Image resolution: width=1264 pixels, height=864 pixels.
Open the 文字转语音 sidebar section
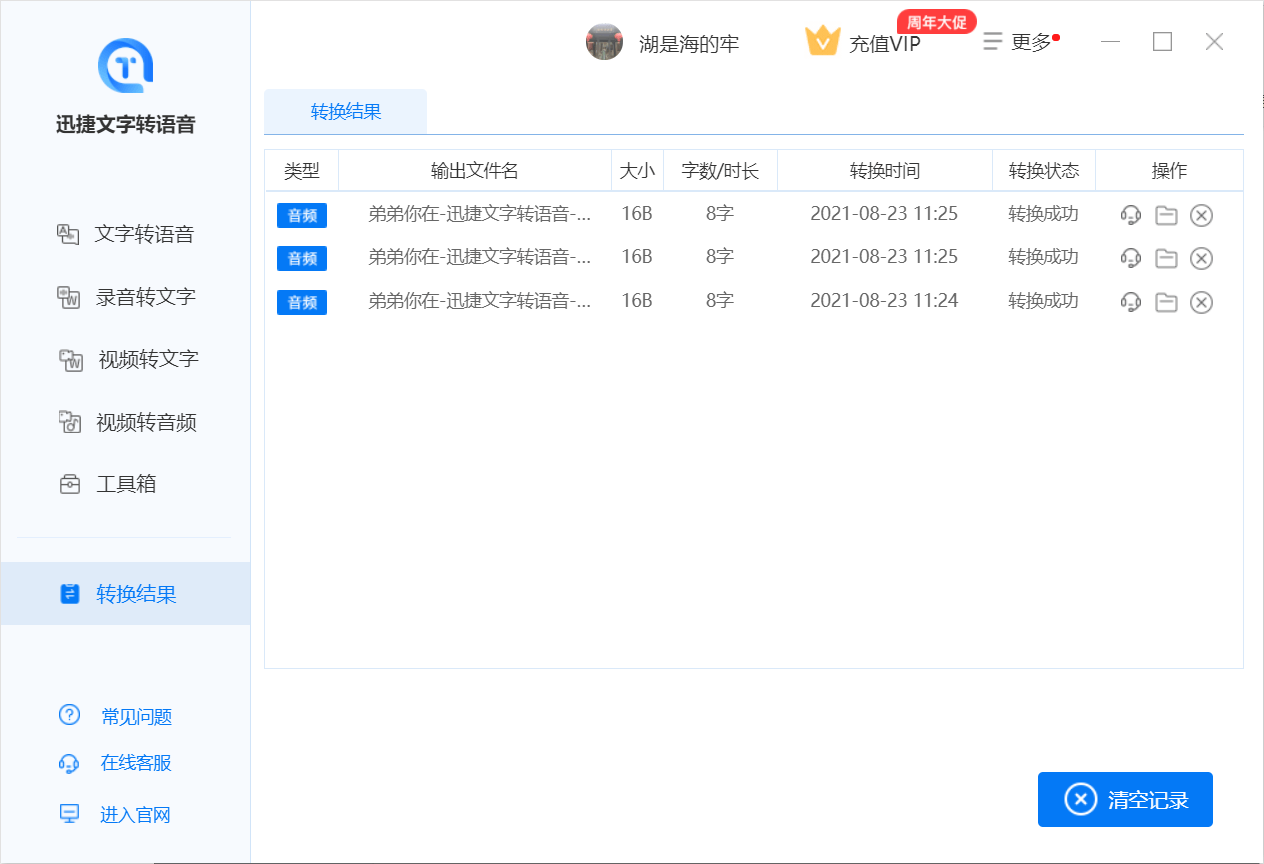pos(125,234)
